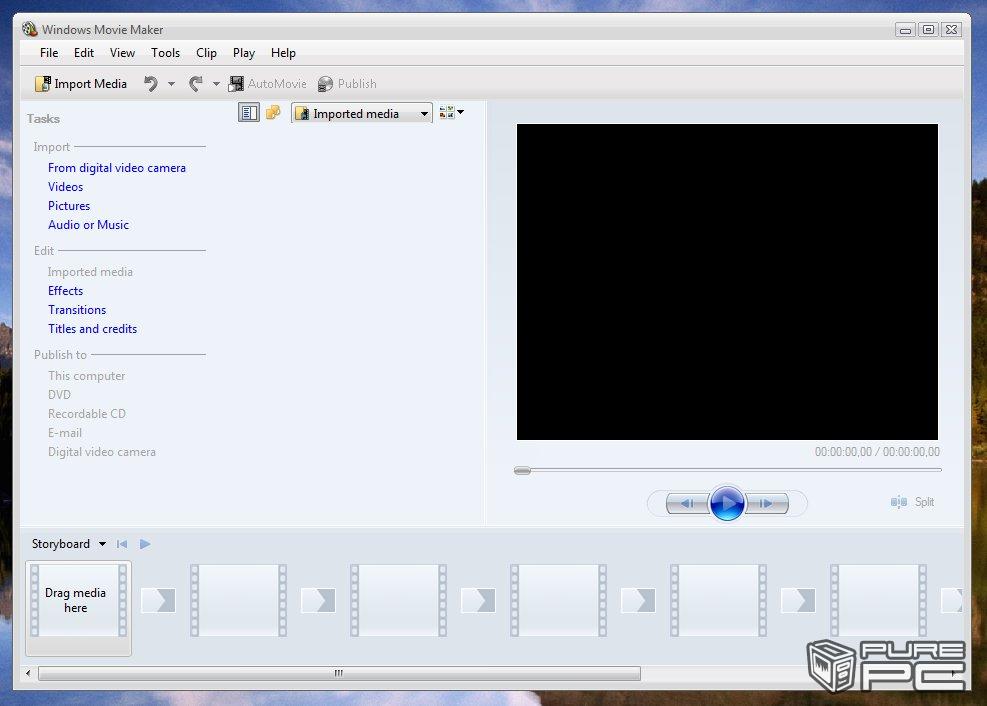
Task: Open the Transitions task link
Action: 77,310
